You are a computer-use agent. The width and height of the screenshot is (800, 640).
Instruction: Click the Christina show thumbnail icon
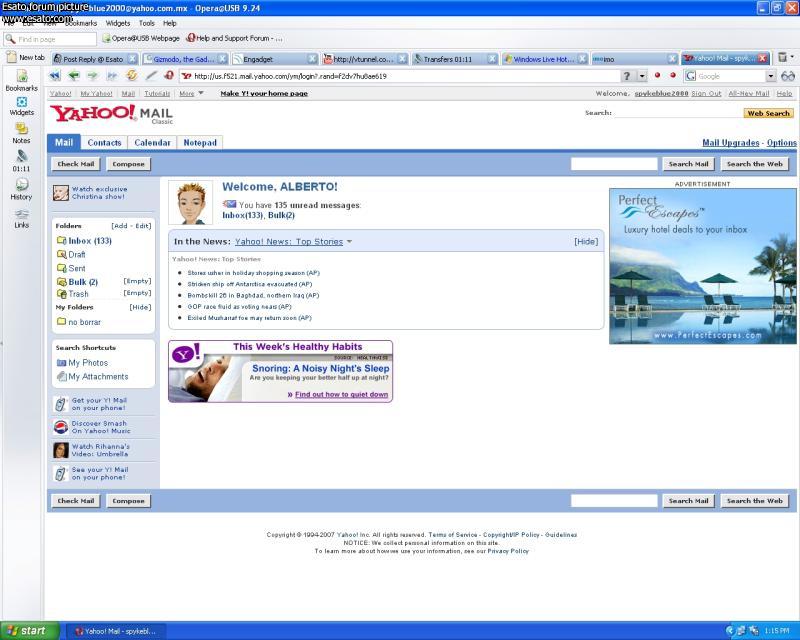tap(61, 193)
